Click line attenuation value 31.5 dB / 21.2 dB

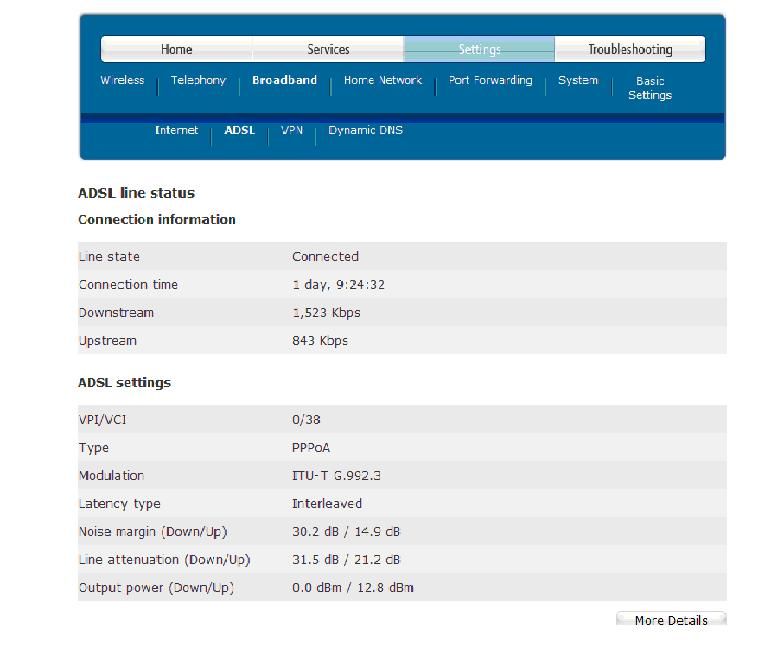point(346,559)
